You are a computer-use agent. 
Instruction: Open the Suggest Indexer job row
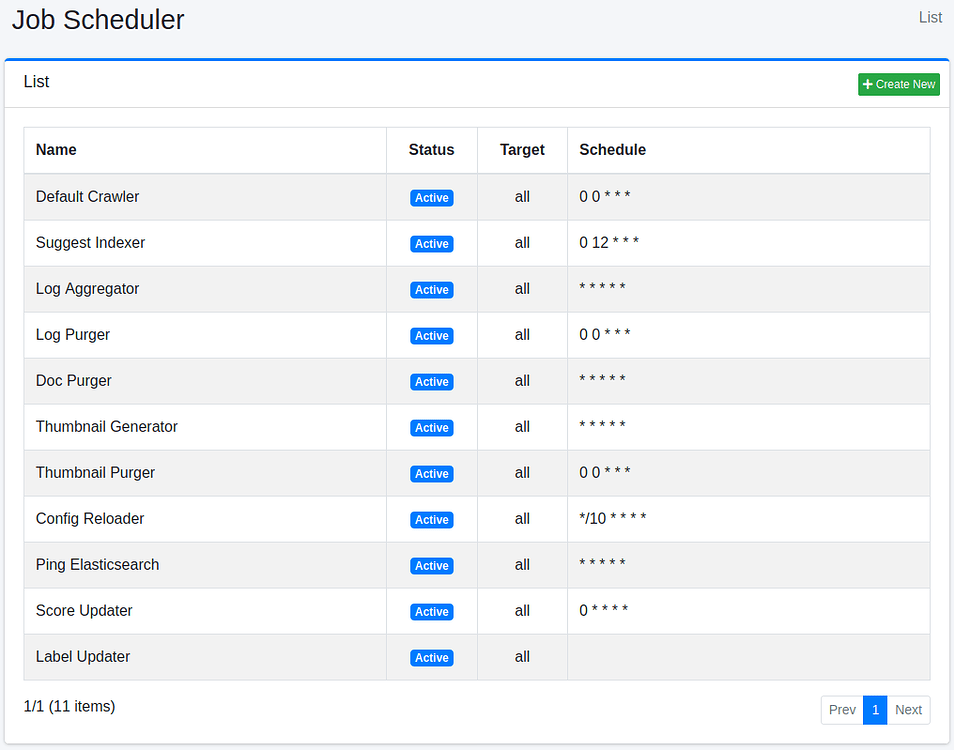click(90, 243)
